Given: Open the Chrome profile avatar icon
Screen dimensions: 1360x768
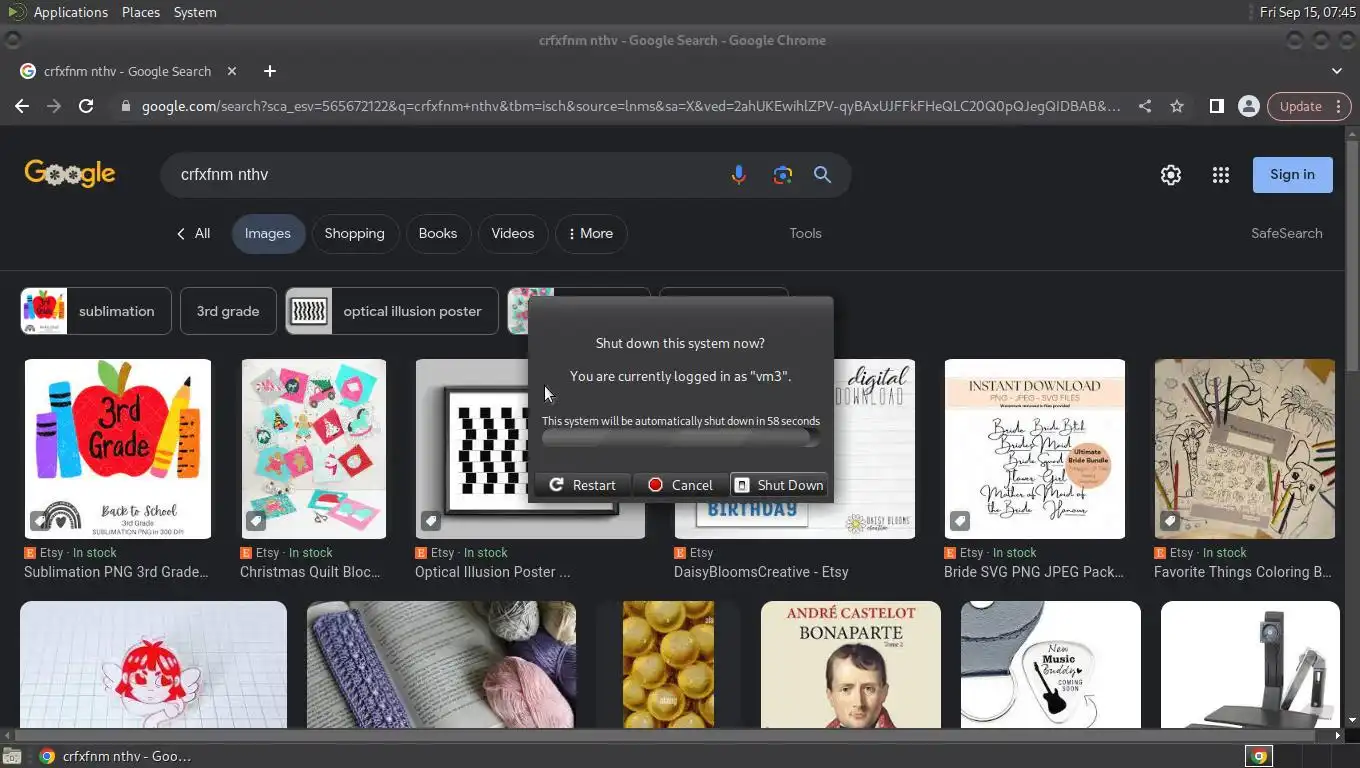Looking at the screenshot, I should click(1248, 106).
